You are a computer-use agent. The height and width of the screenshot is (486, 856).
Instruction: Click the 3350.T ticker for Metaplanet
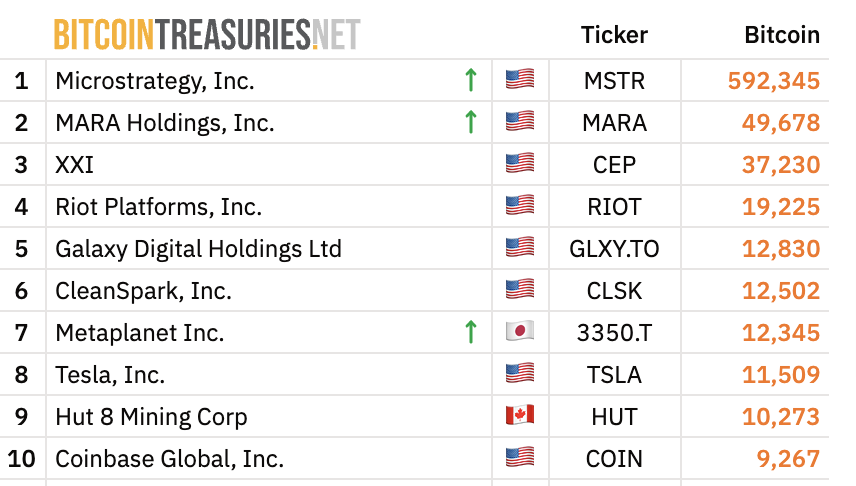click(614, 333)
